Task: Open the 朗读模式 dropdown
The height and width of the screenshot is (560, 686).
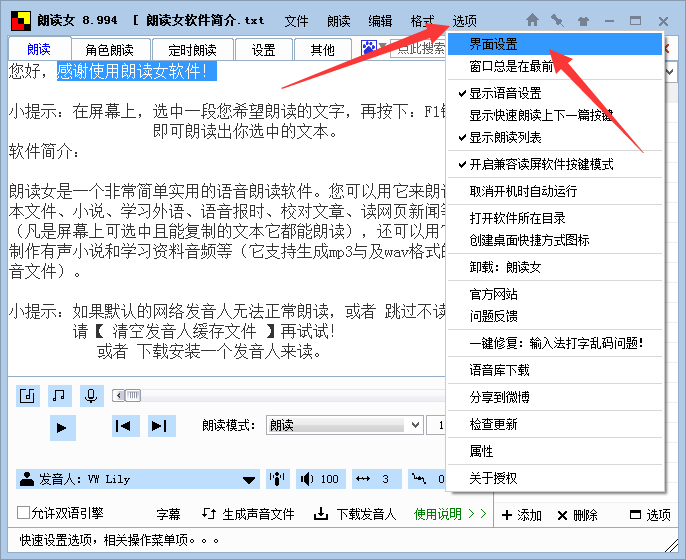Action: tap(344, 425)
